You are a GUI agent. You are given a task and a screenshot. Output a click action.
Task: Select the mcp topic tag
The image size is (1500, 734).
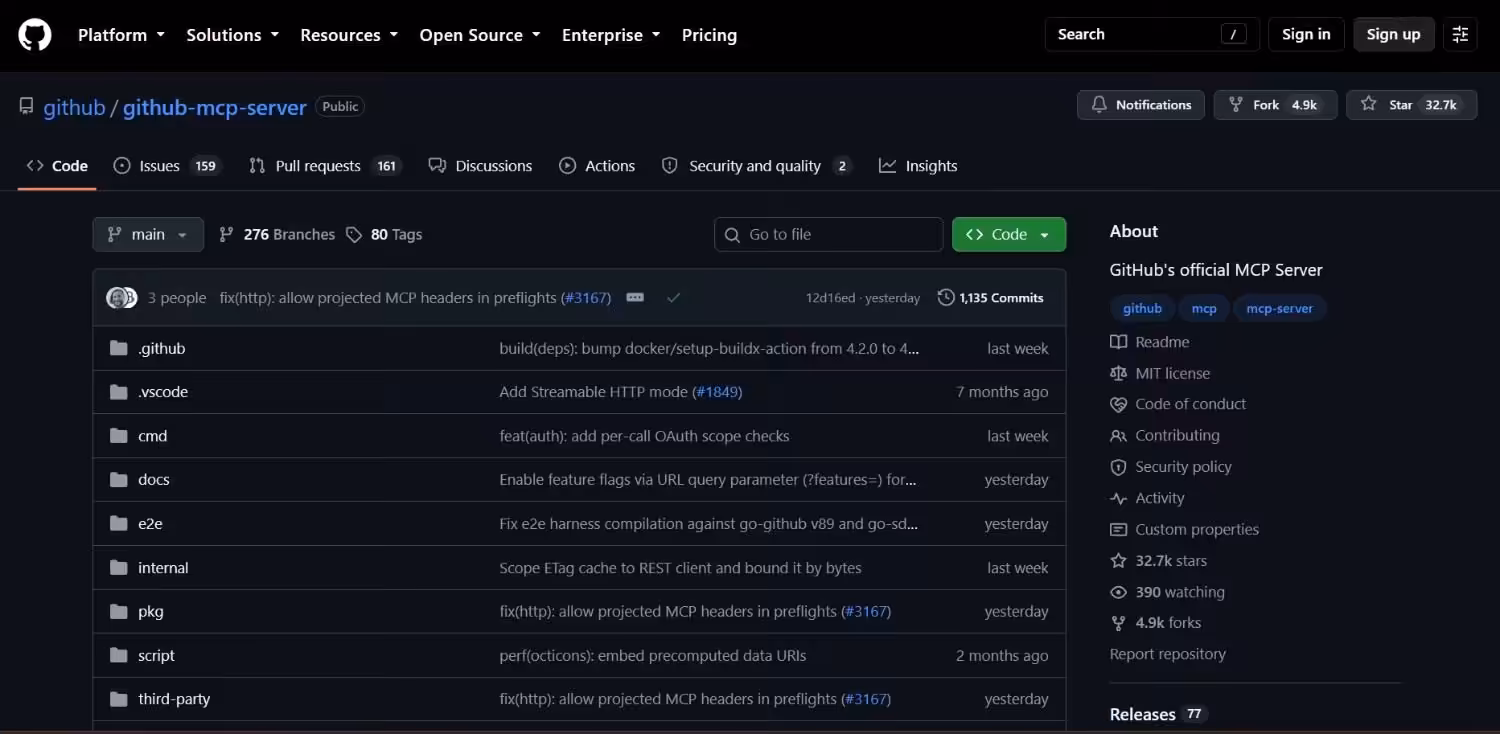pos(1204,309)
